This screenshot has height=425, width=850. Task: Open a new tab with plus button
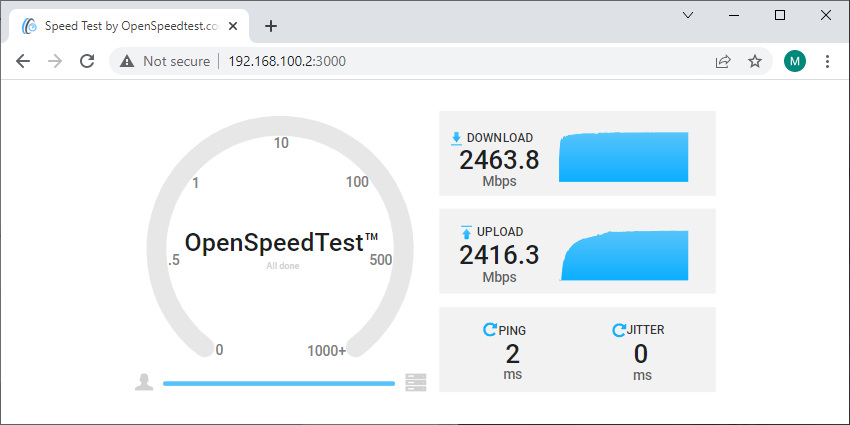(x=271, y=26)
